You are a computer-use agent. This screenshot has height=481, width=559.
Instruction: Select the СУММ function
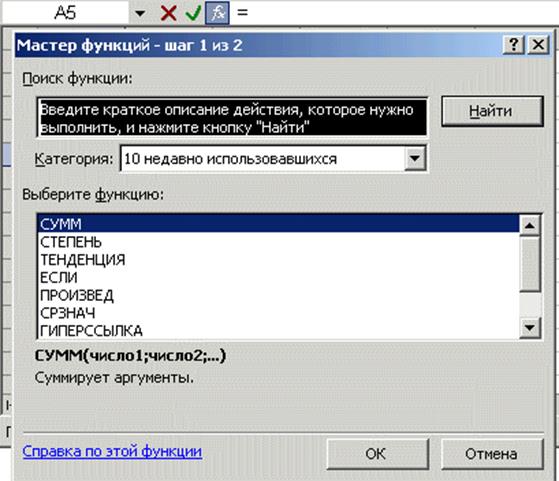click(278, 224)
